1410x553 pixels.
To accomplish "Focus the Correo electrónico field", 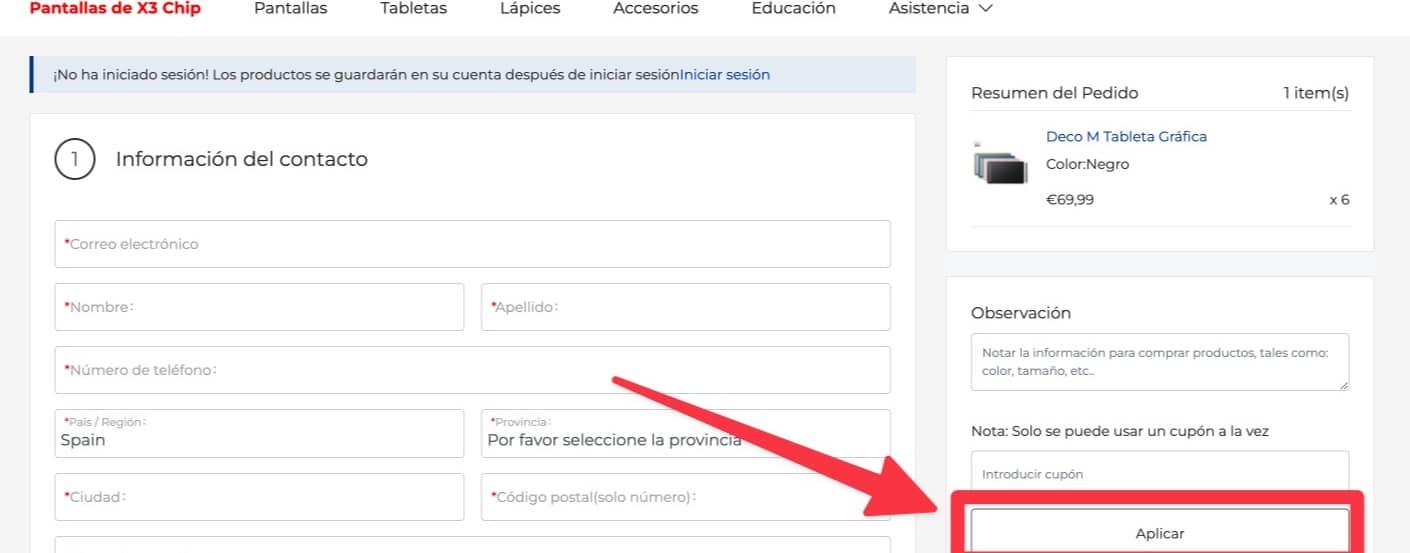I will tap(472, 244).
